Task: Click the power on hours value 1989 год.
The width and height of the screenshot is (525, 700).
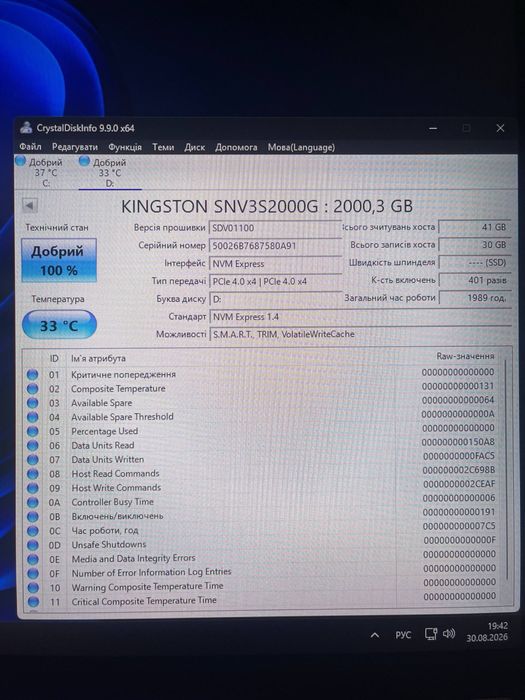Action: tap(474, 297)
